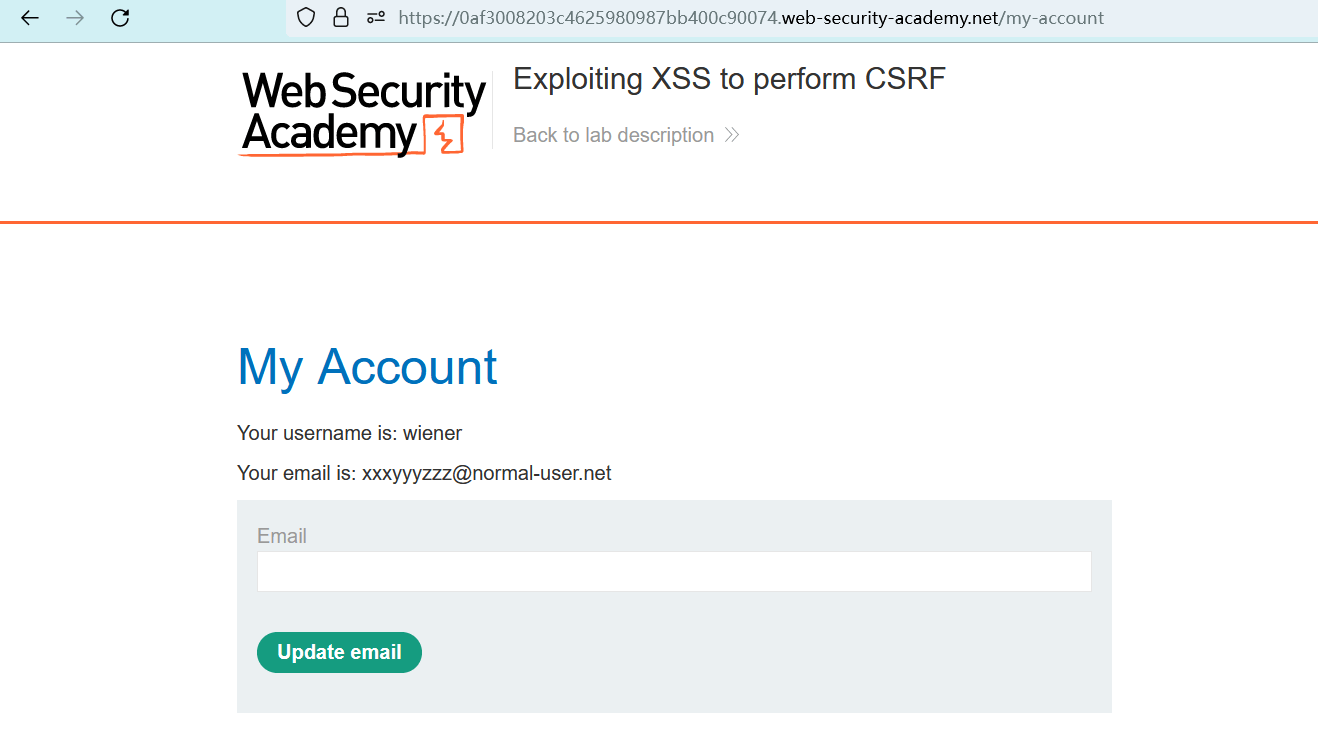Screen dimensions: 1318x748
Task: Click the browser back arrow
Action: (x=30, y=18)
